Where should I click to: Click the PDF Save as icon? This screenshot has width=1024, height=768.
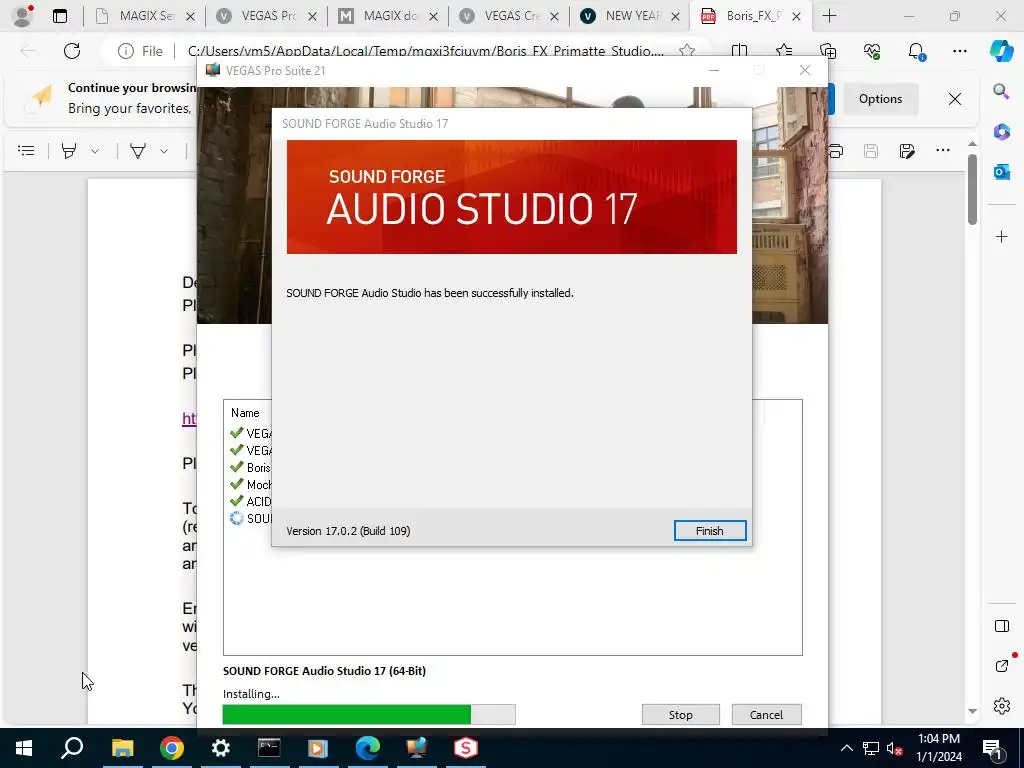[x=906, y=151]
